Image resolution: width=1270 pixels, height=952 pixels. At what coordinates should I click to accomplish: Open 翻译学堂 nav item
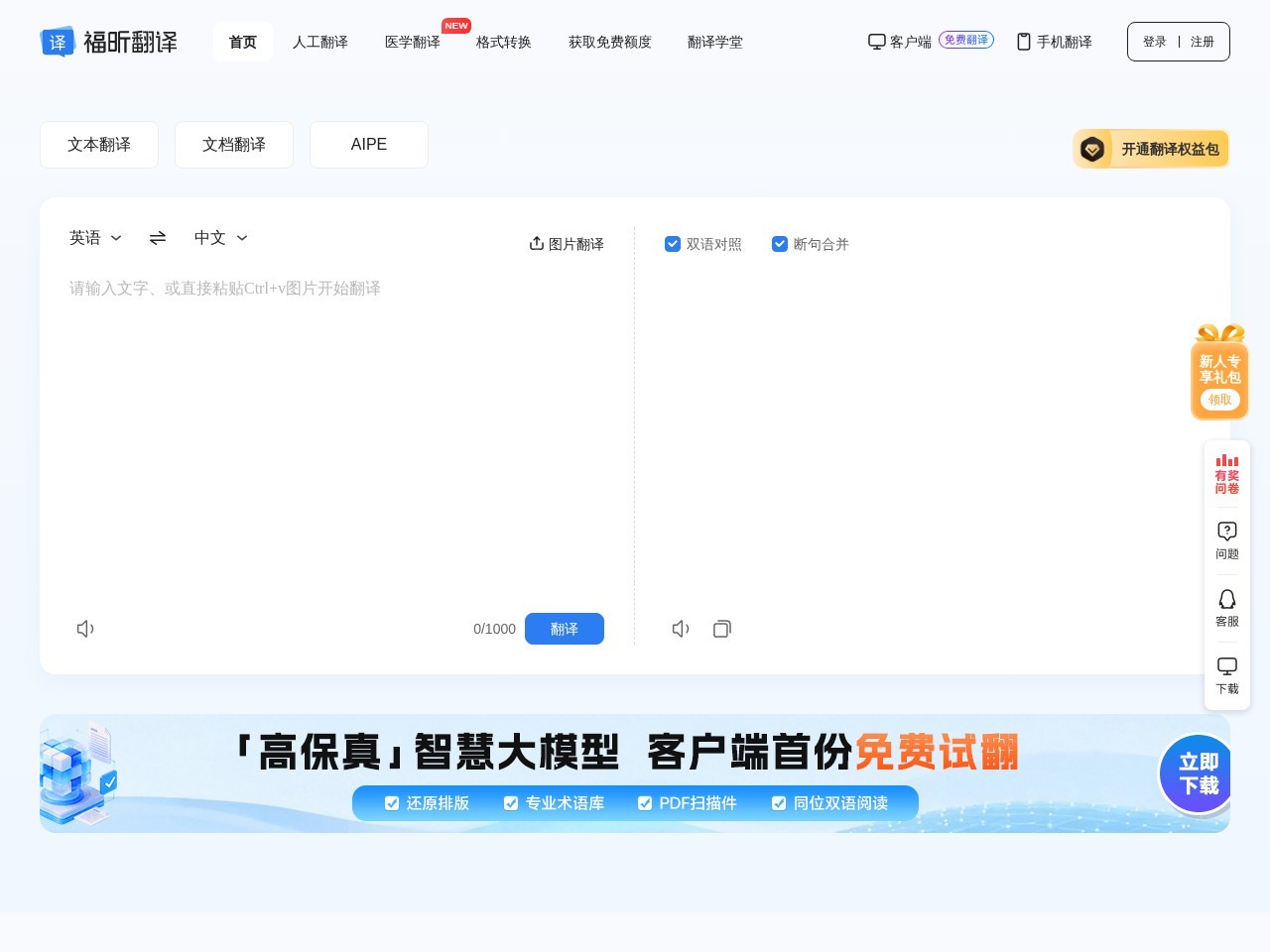(x=715, y=42)
